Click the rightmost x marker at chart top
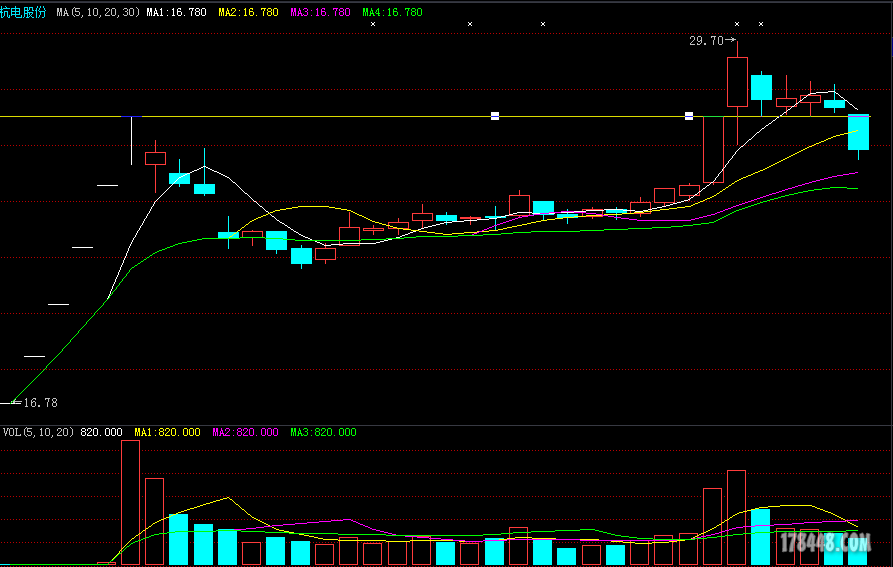The width and height of the screenshot is (893, 567). pyautogui.click(x=761, y=23)
